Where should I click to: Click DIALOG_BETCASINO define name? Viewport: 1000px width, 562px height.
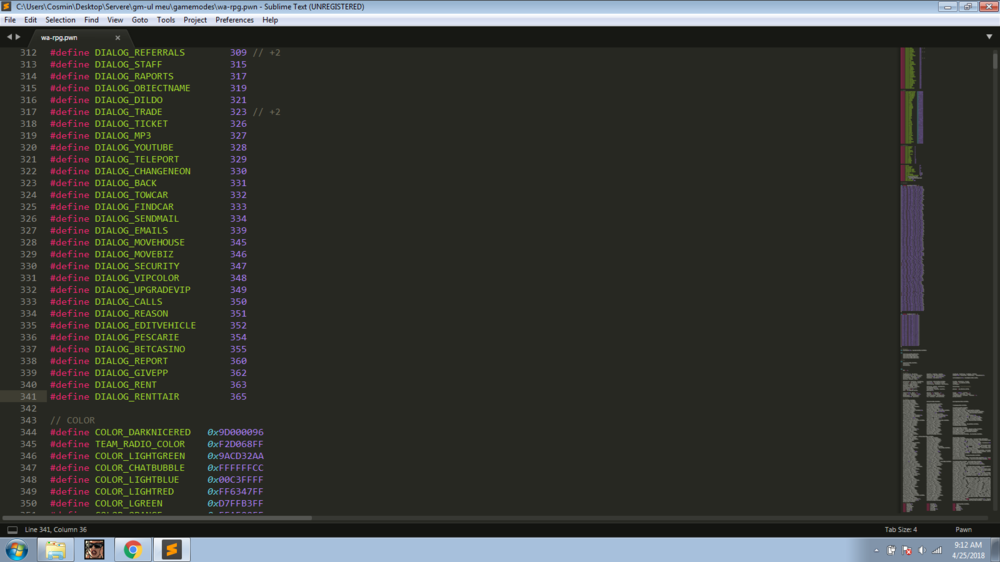pyautogui.click(x=140, y=349)
